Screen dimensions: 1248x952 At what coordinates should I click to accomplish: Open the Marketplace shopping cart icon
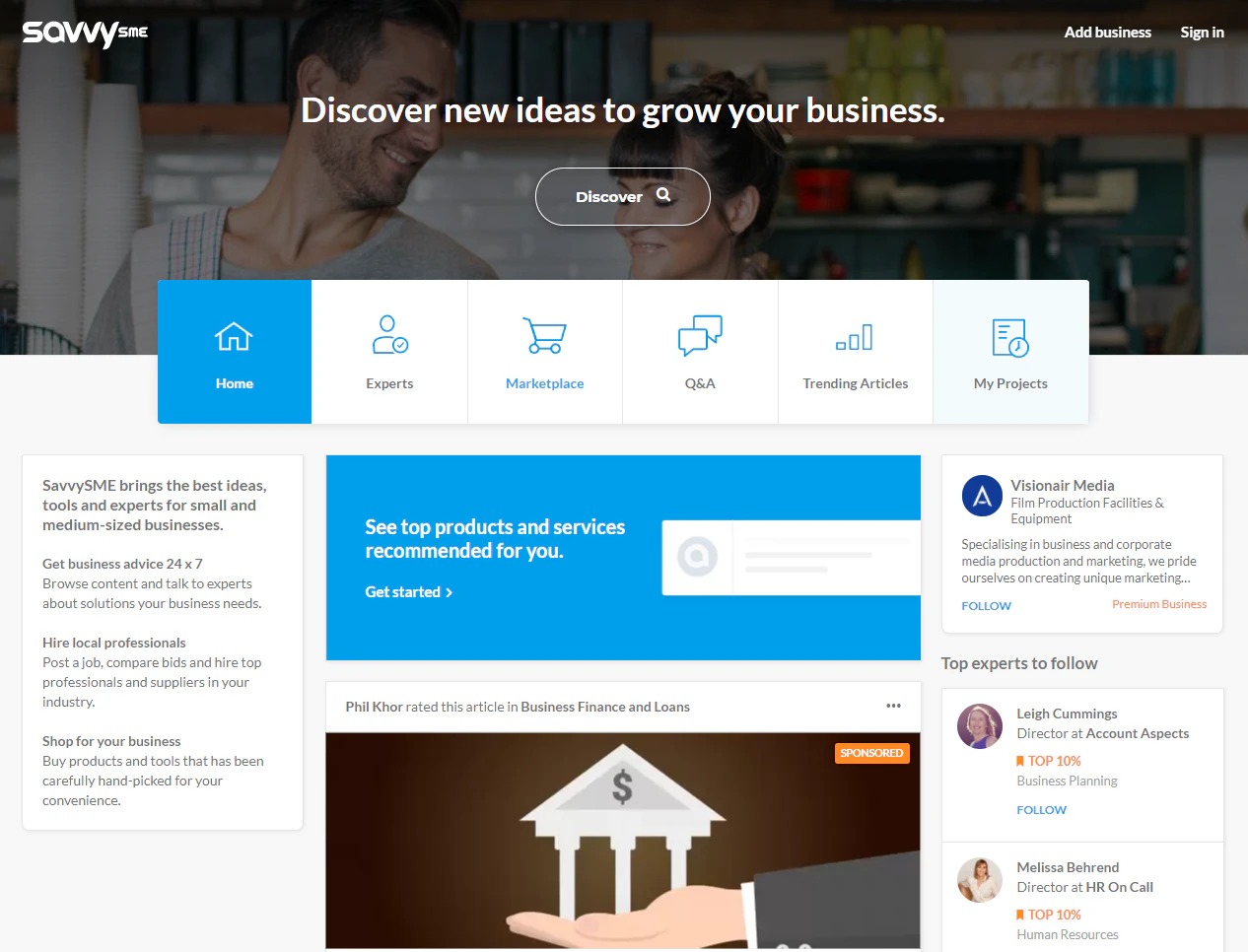[x=544, y=335]
